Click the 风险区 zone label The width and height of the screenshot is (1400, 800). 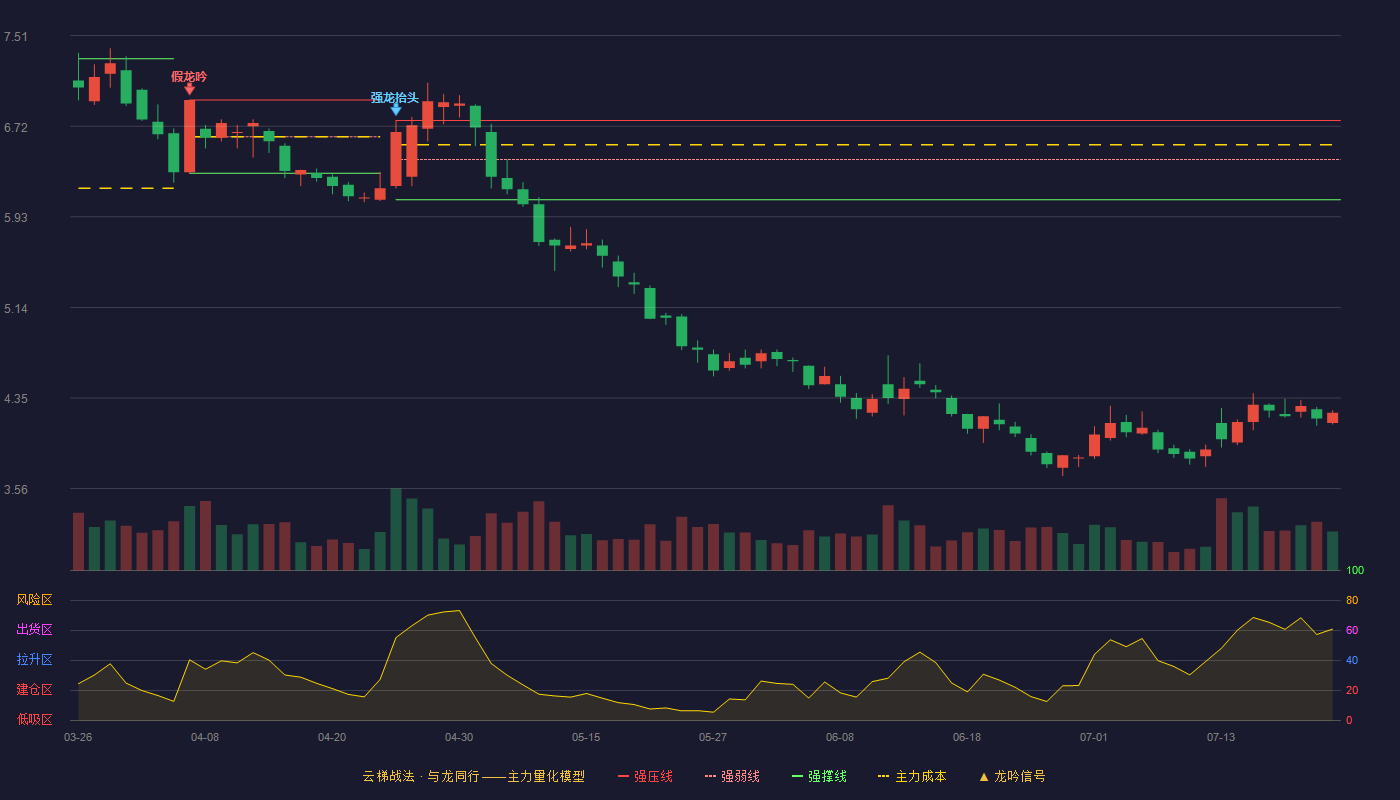pyautogui.click(x=35, y=600)
